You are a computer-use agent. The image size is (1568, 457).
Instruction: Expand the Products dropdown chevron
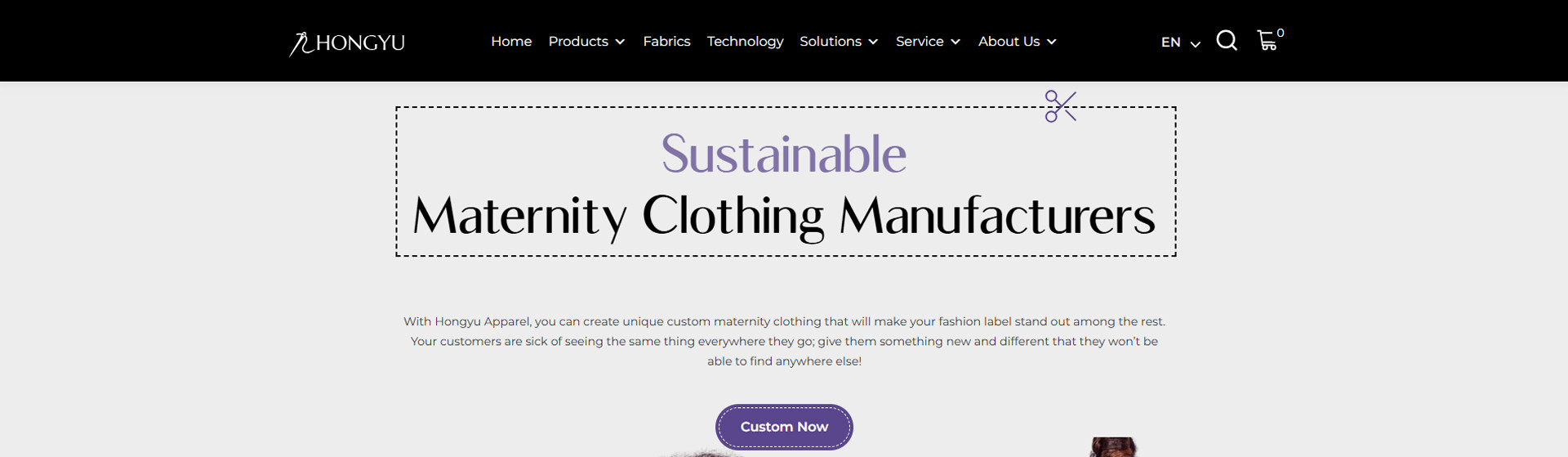pyautogui.click(x=620, y=42)
